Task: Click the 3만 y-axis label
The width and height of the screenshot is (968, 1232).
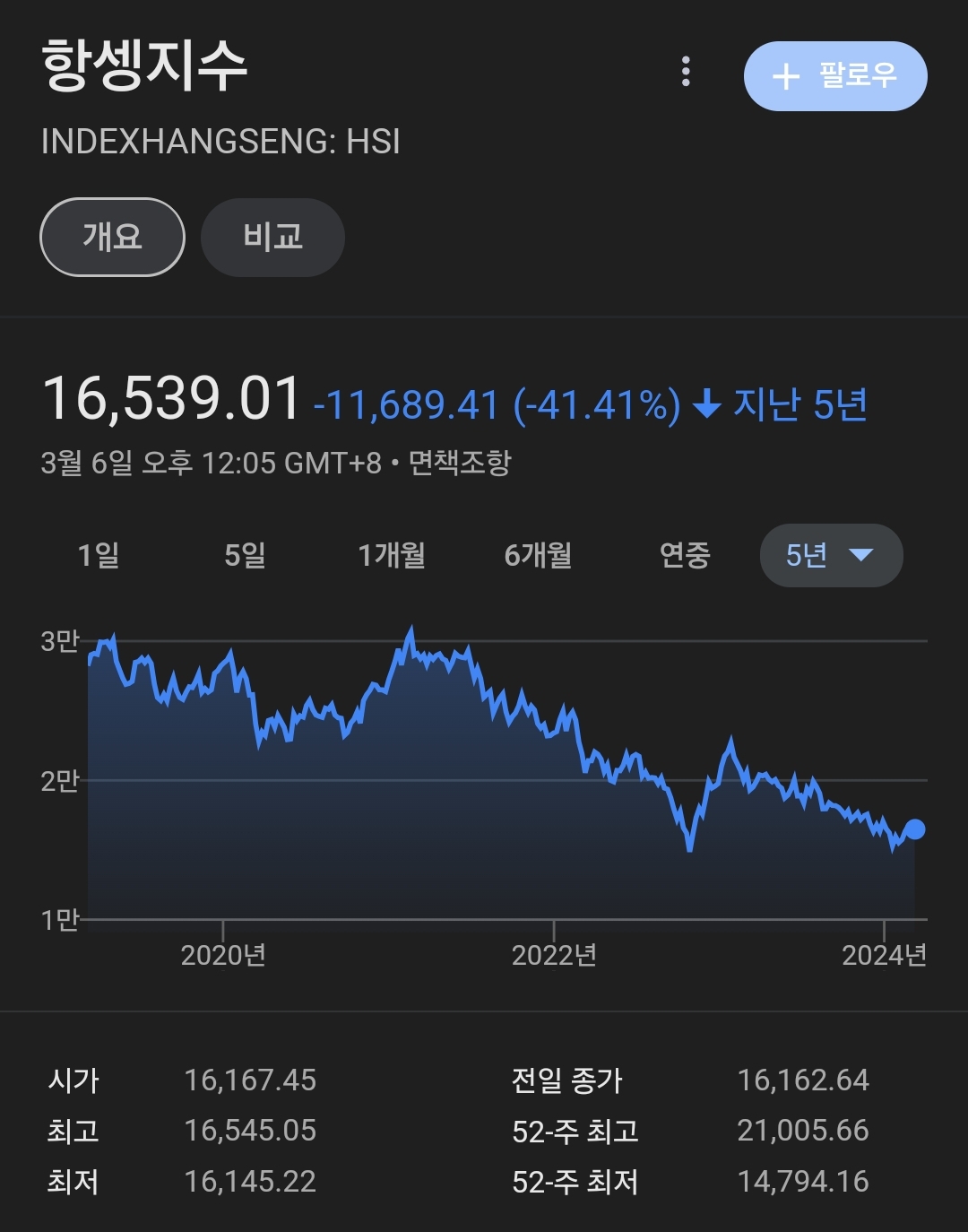Action: pos(60,641)
